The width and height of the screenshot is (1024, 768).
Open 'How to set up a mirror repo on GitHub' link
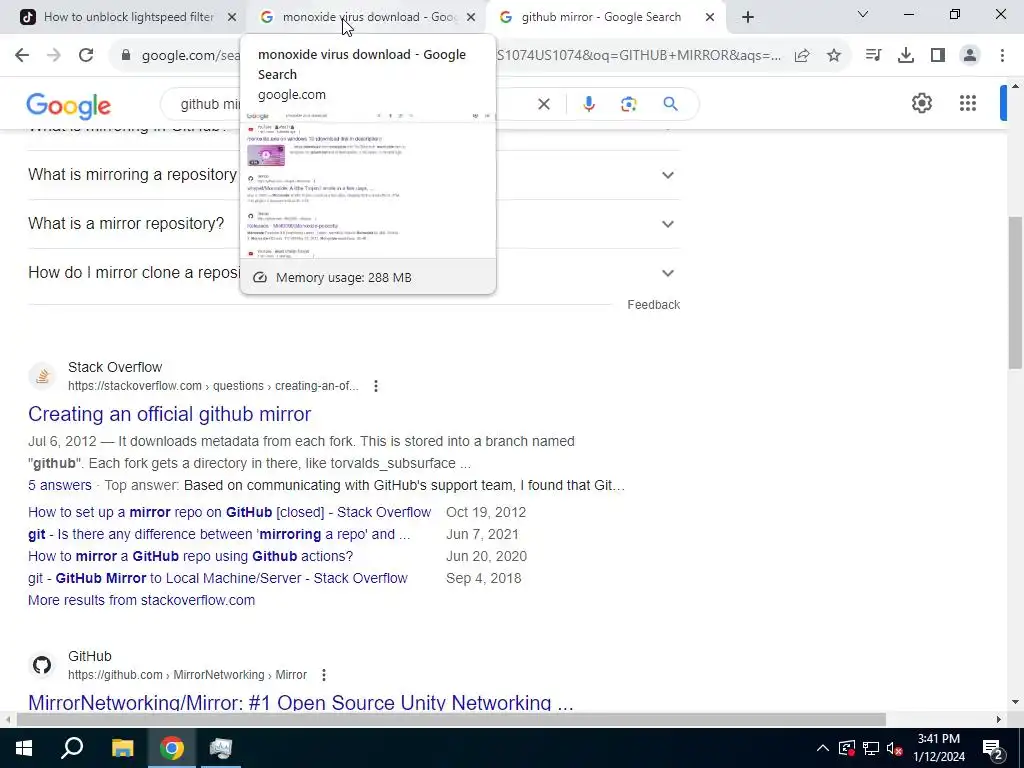(x=229, y=513)
